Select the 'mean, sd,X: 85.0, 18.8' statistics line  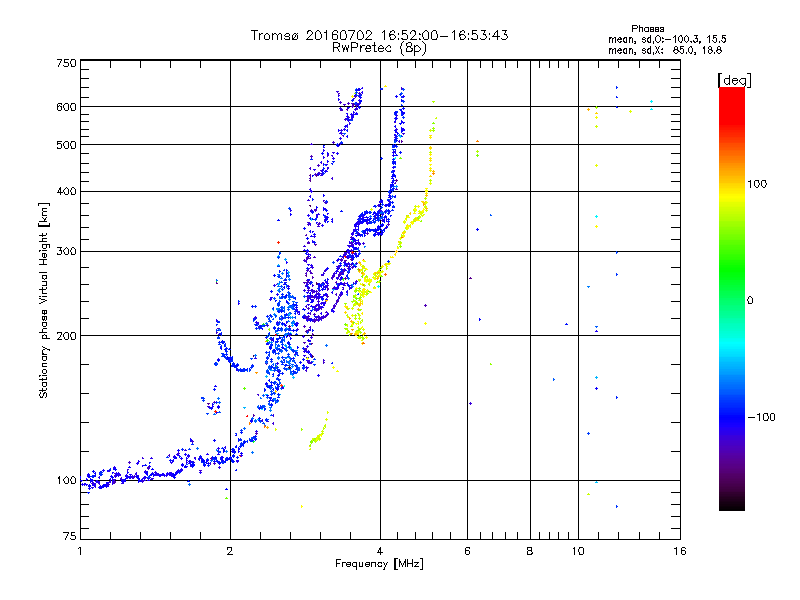point(665,50)
